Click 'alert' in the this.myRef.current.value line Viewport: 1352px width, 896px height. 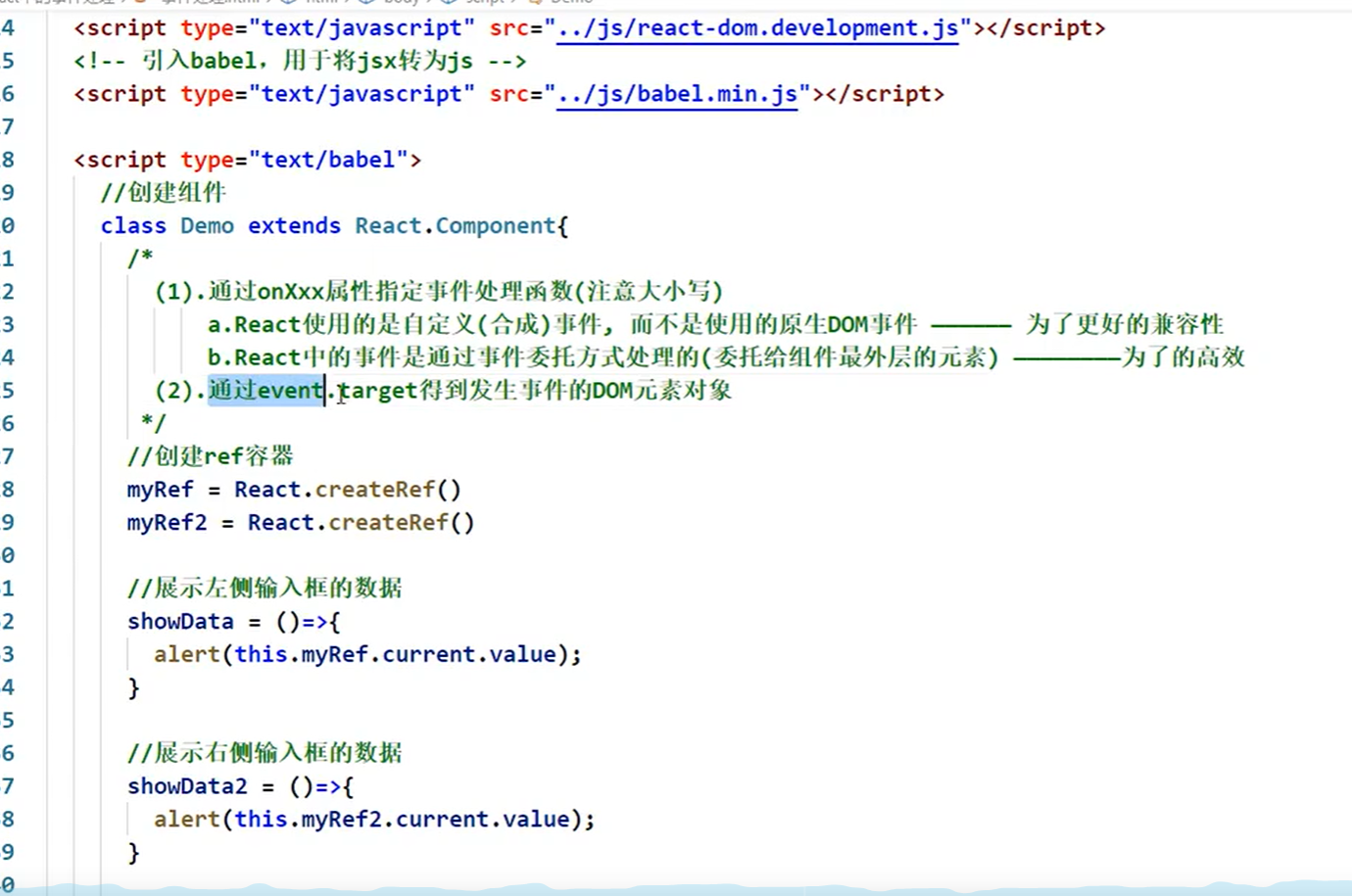coord(186,654)
